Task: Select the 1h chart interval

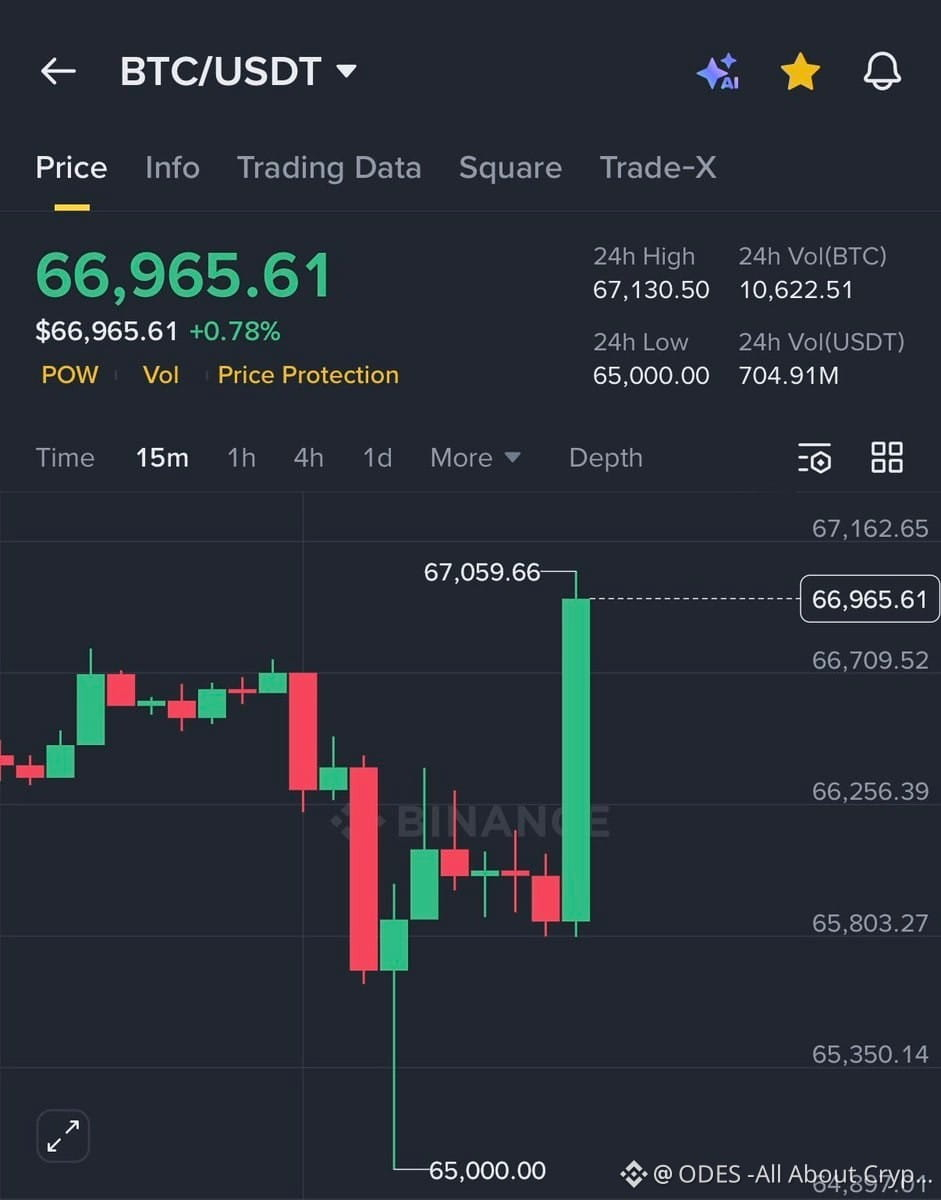Action: 241,458
